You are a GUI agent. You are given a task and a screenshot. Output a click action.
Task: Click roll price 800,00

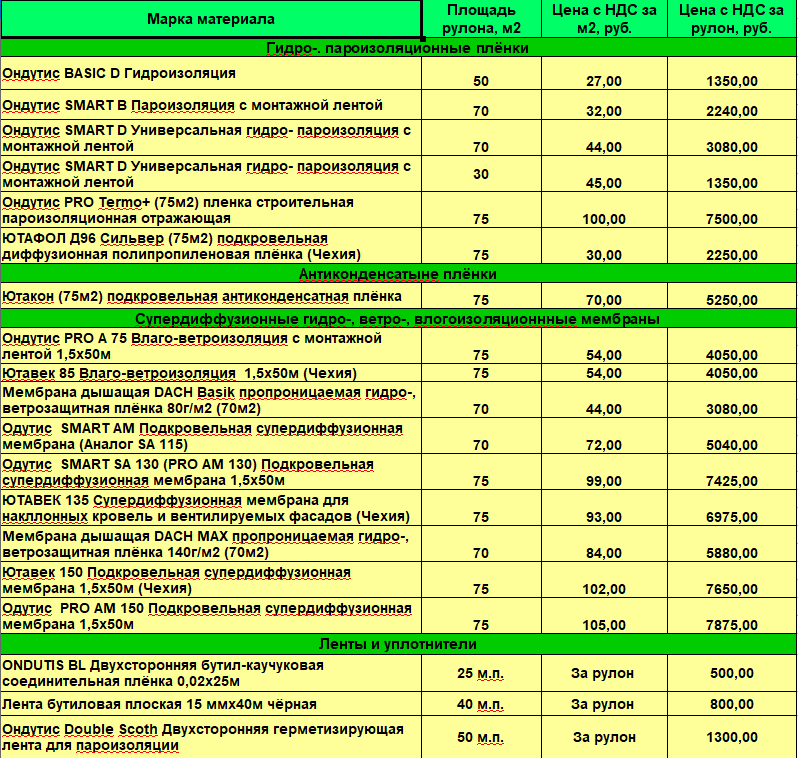click(x=732, y=704)
